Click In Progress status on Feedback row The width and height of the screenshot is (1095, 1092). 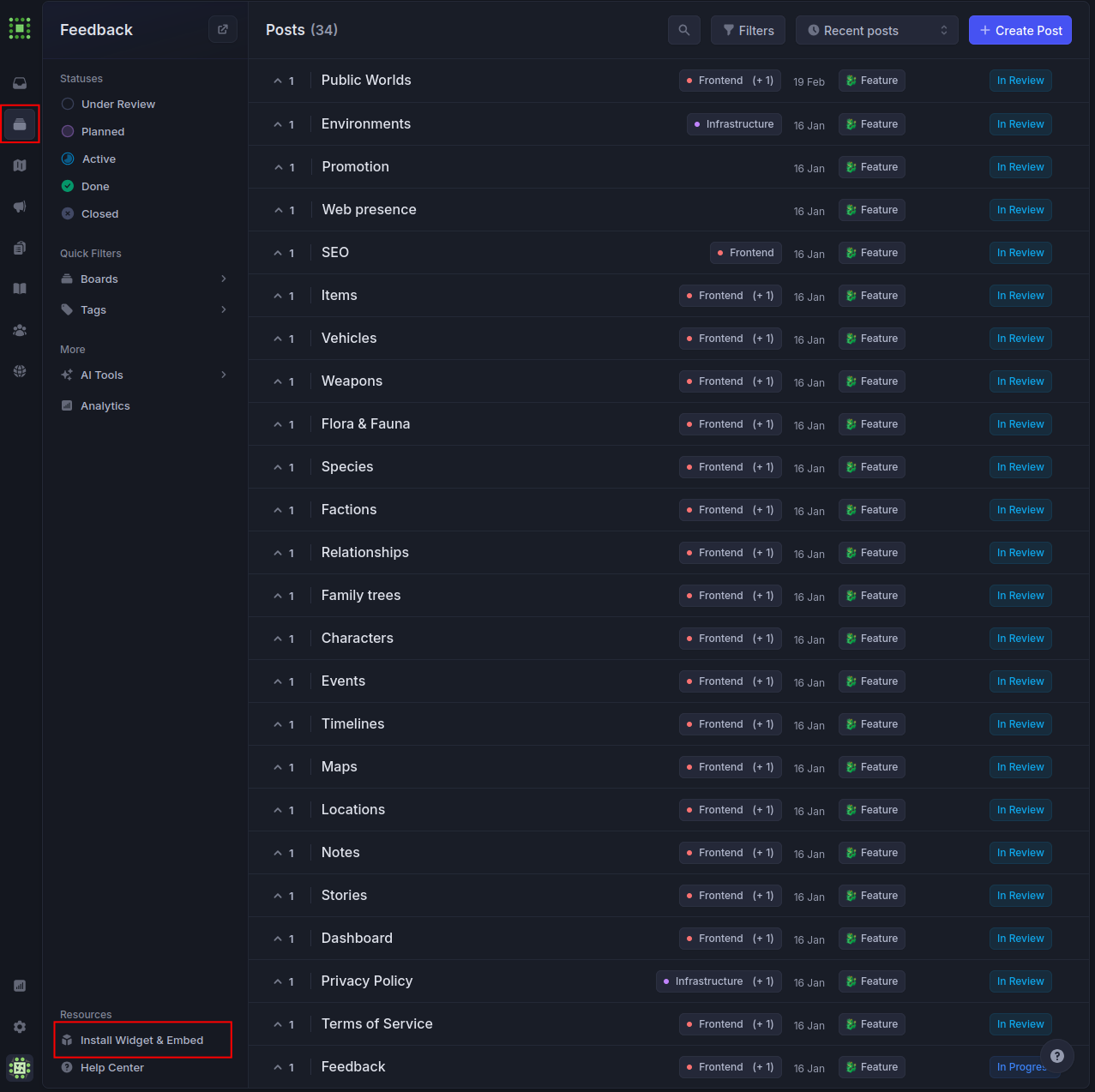1021,1067
